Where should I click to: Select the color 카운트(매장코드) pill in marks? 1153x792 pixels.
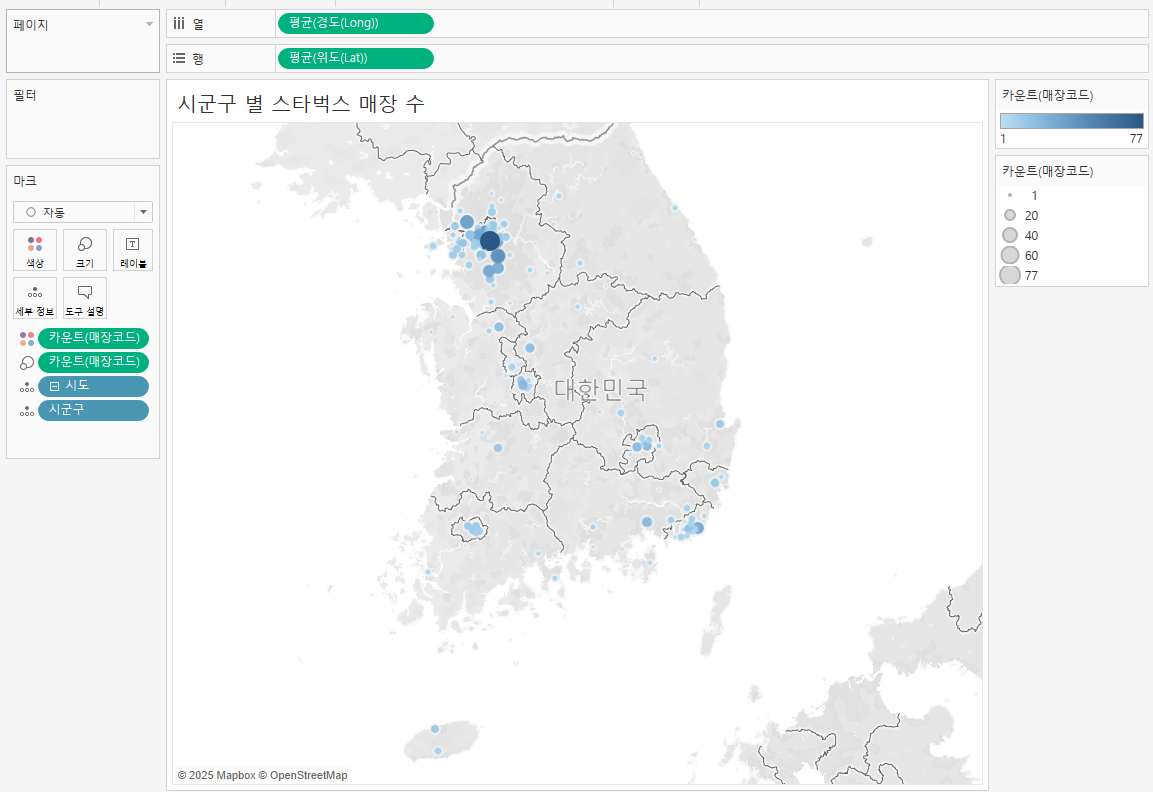coord(93,338)
